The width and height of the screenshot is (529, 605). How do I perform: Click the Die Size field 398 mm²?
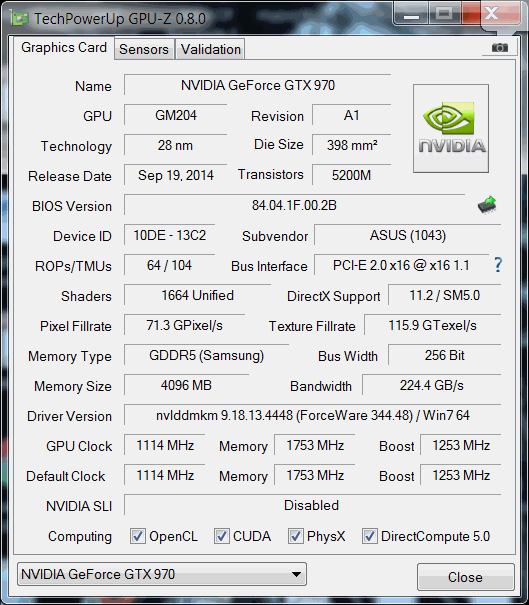click(352, 145)
